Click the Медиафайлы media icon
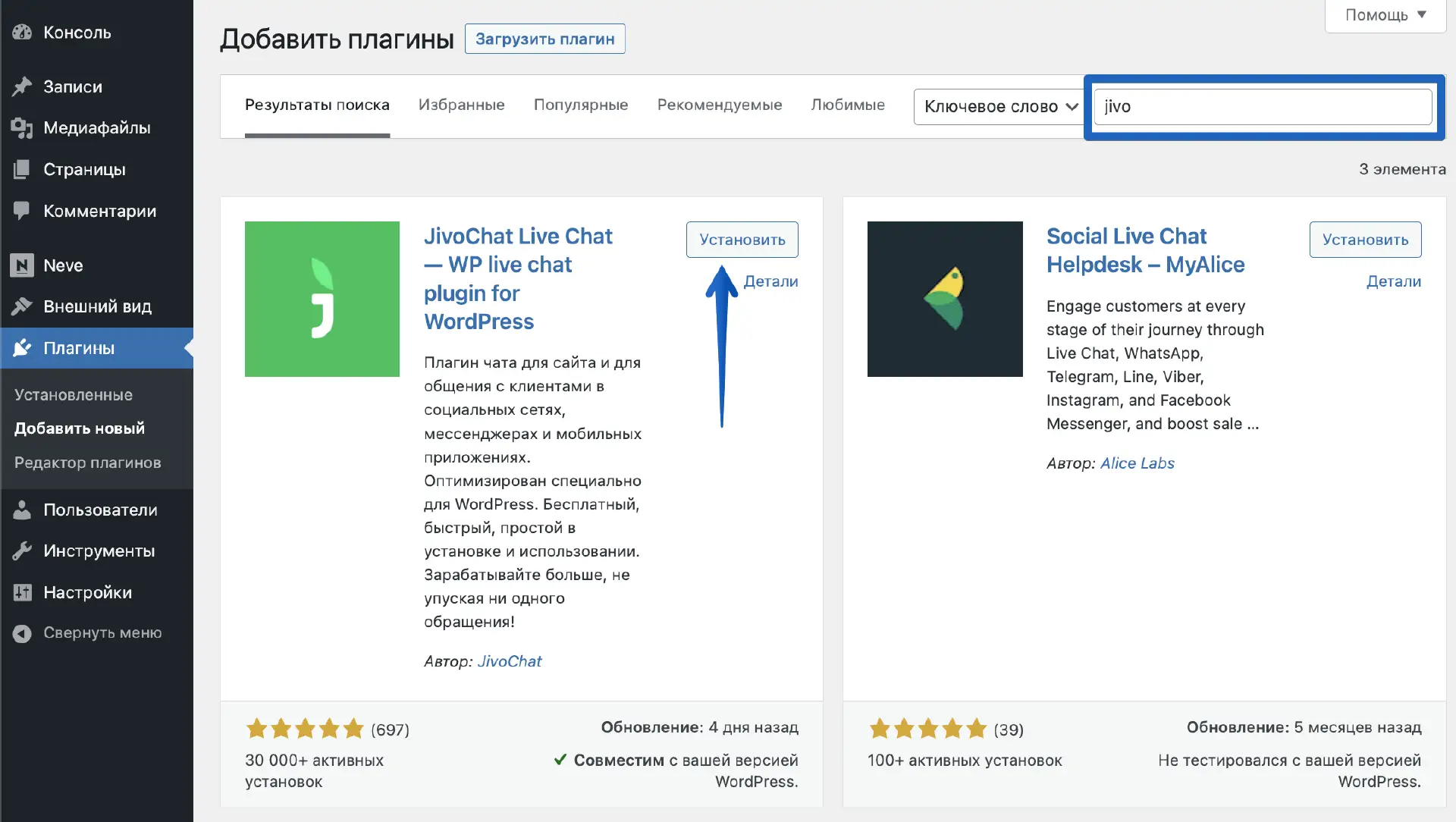The image size is (1456, 822). 22,128
